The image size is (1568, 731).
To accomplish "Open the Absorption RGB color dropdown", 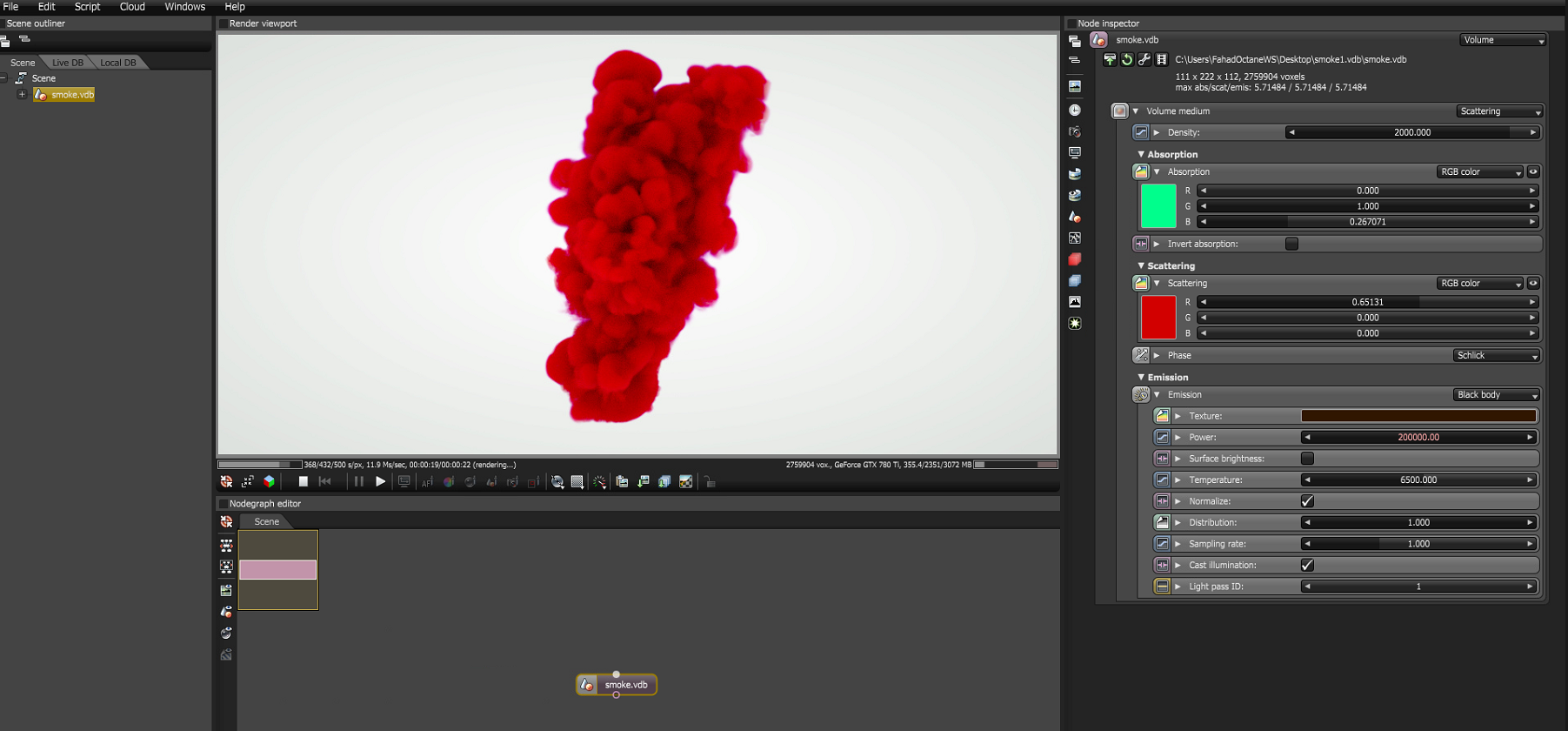I will (x=1480, y=172).
